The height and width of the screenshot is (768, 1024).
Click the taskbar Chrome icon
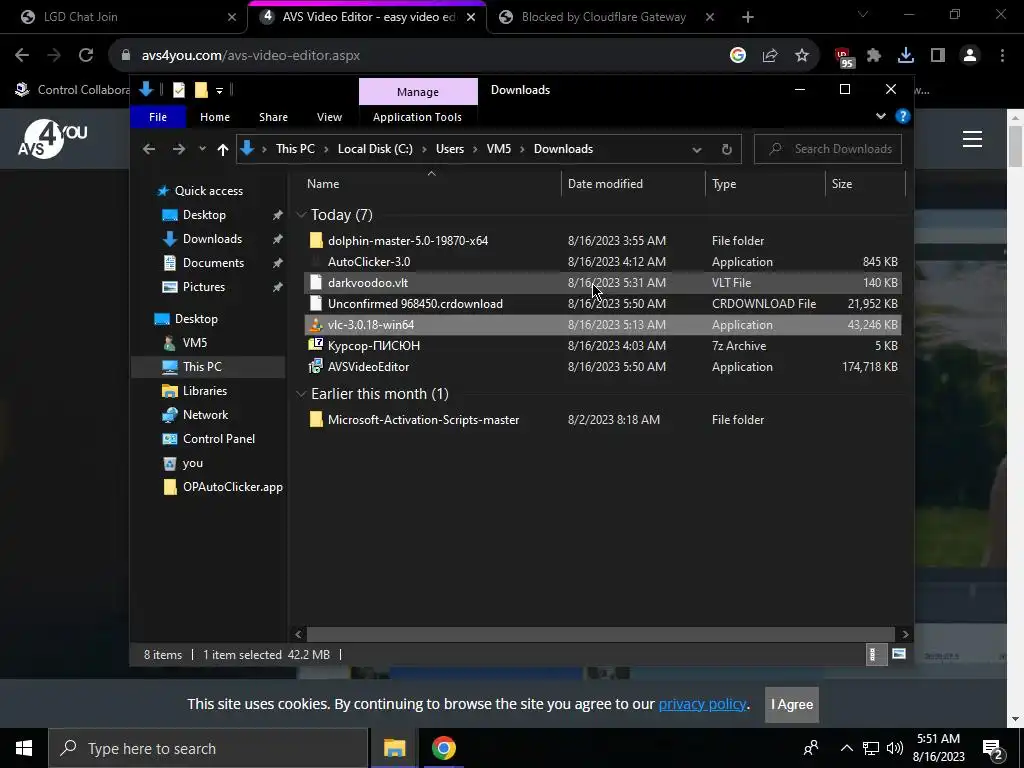[x=443, y=748]
